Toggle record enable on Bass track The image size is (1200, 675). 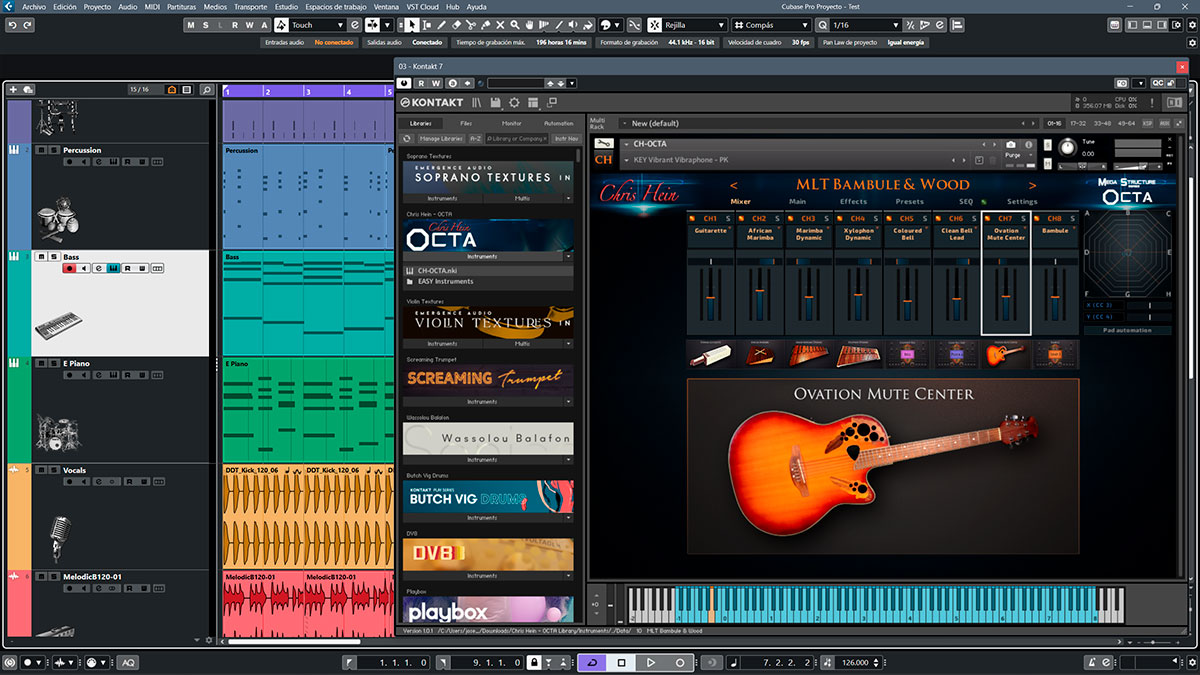(x=70, y=268)
